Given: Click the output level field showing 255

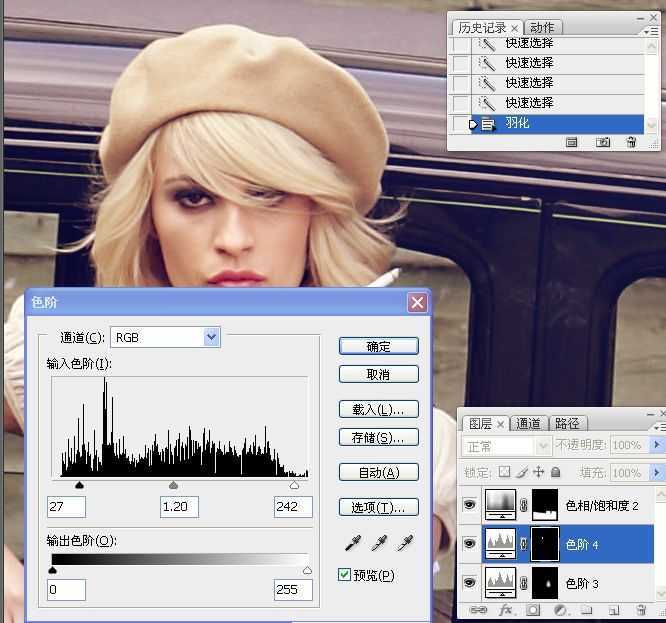Looking at the screenshot, I should 293,590.
